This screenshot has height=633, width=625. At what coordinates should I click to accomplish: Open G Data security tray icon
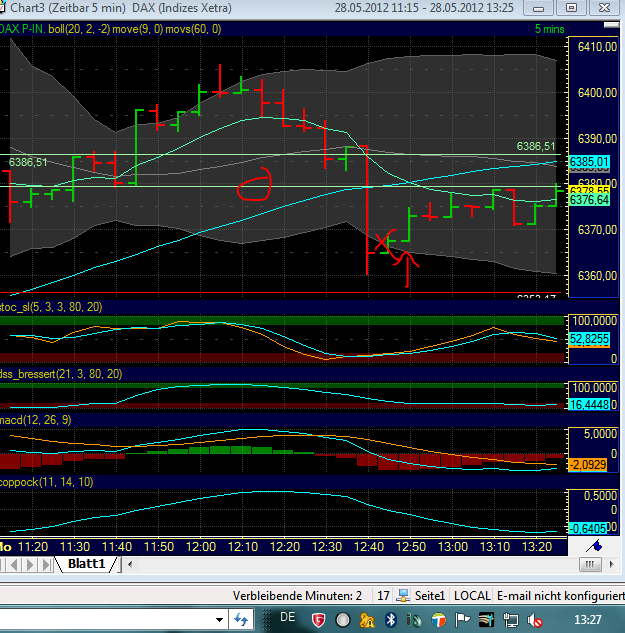click(318, 620)
